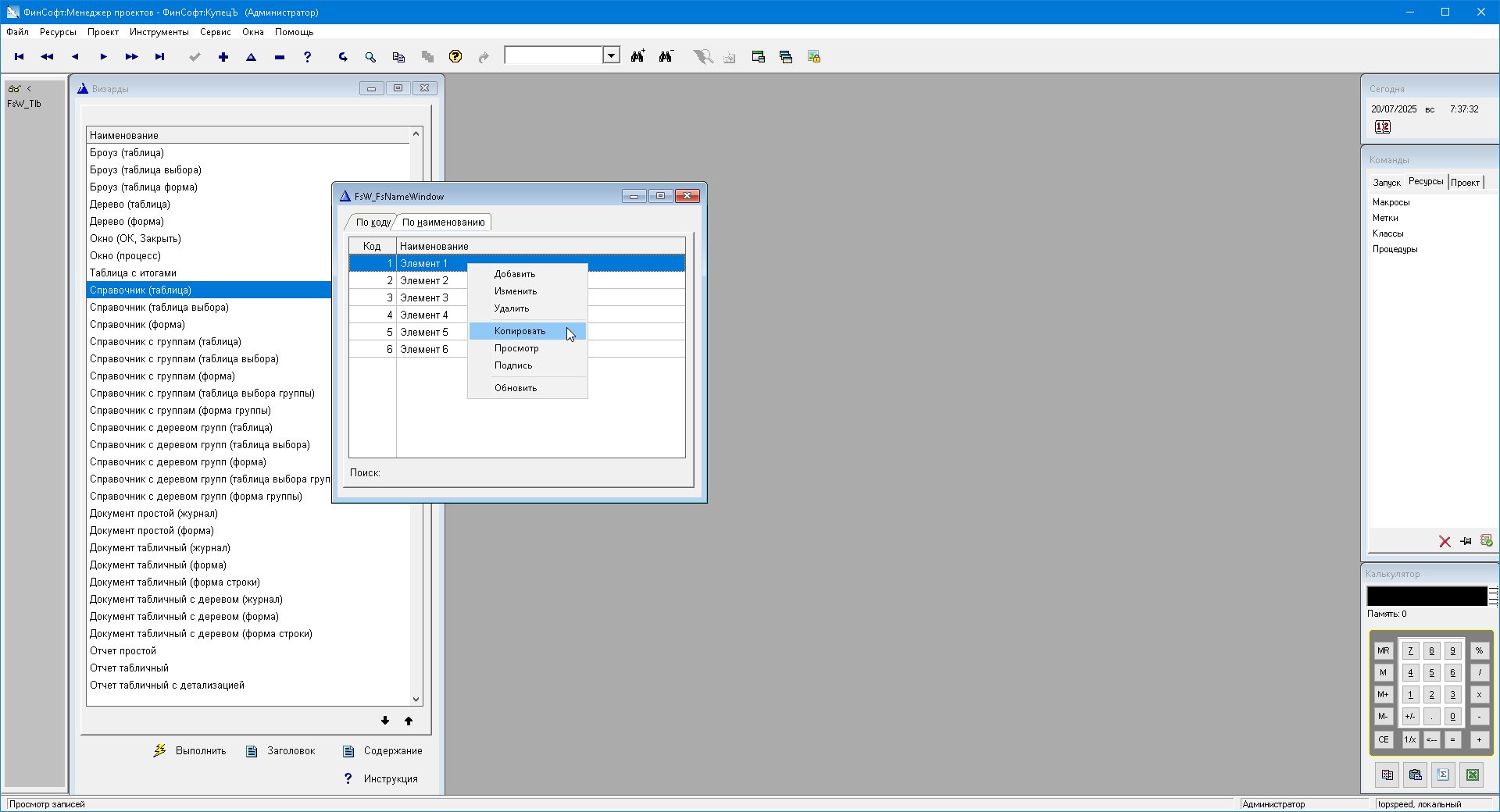Click the calendar icon below today's date
This screenshot has width=1500, height=812.
[1382, 127]
